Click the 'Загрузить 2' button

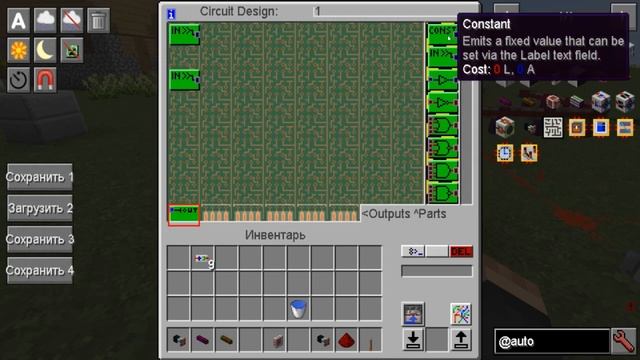(x=40, y=208)
